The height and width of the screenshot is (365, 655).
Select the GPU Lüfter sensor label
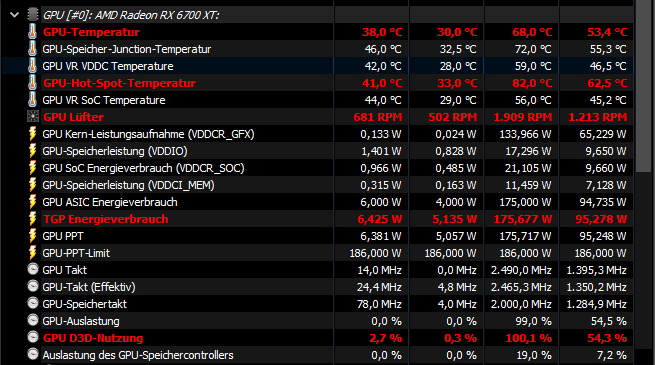[x=73, y=117]
